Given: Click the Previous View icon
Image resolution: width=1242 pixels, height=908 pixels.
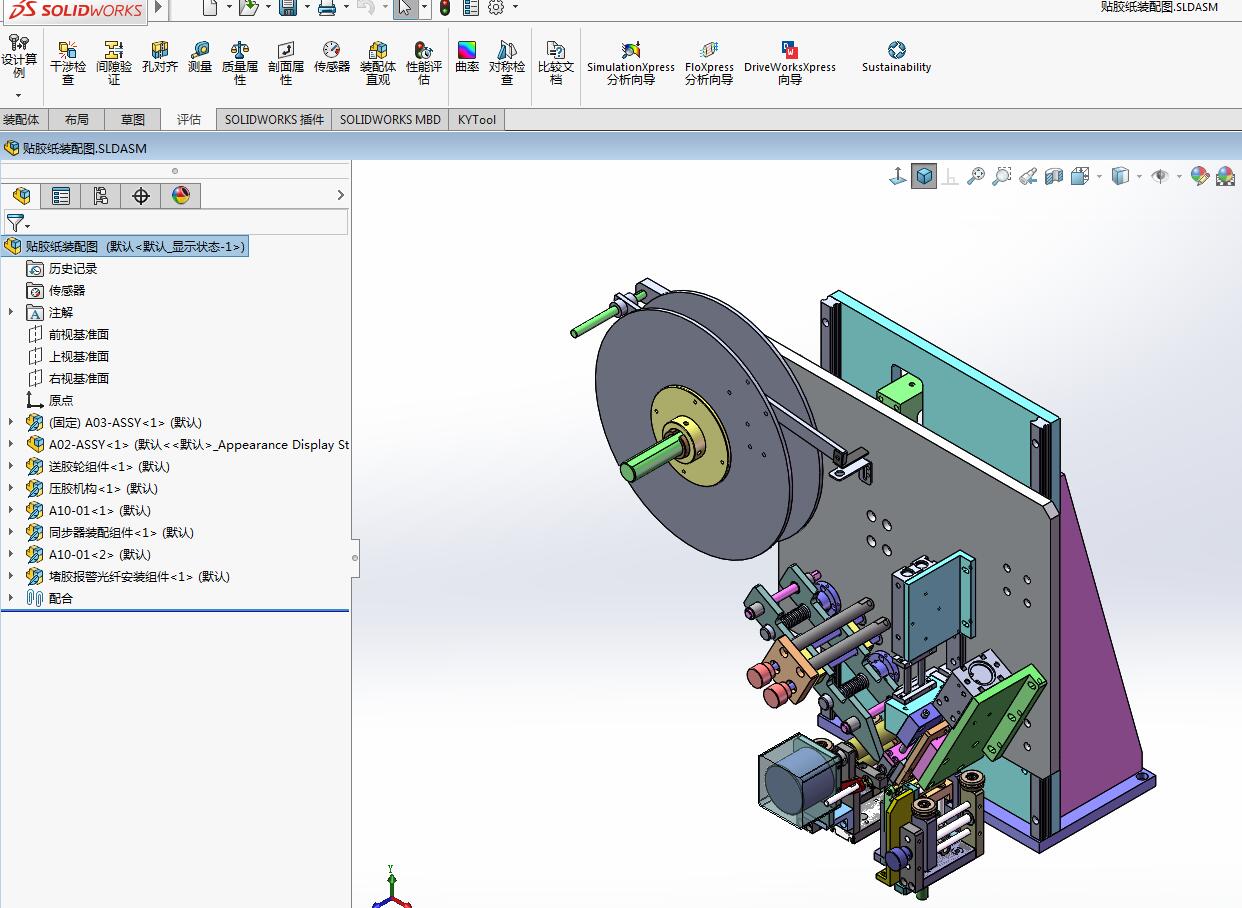Looking at the screenshot, I should (1028, 177).
